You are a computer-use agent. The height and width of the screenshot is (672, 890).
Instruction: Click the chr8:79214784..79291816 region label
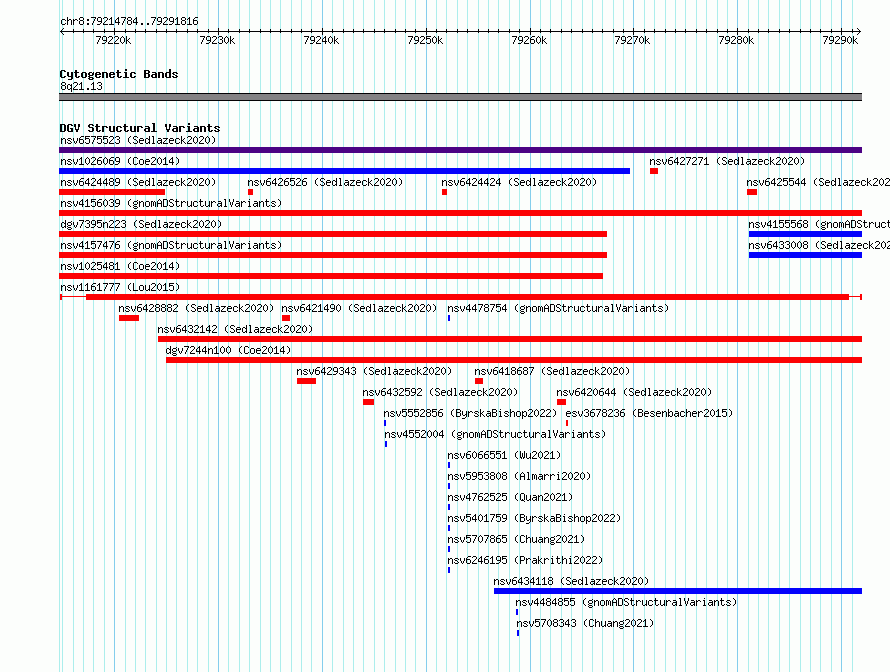tap(129, 21)
